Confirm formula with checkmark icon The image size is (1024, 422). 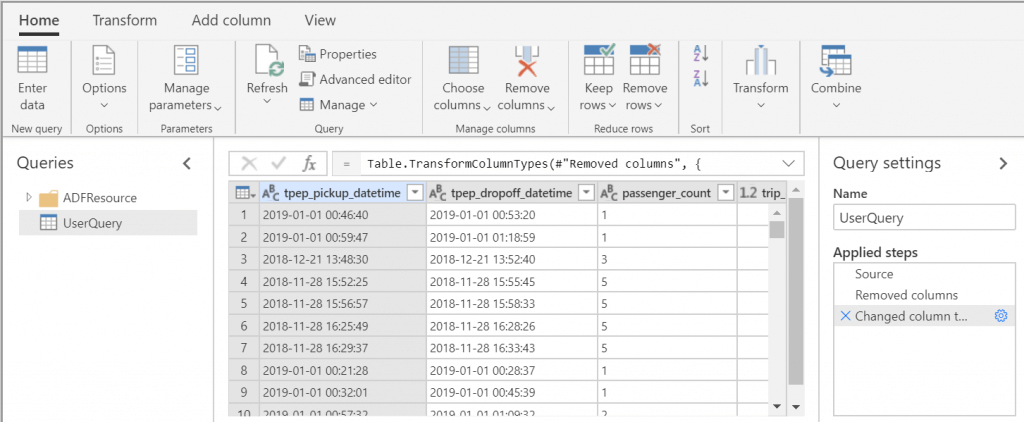click(279, 163)
